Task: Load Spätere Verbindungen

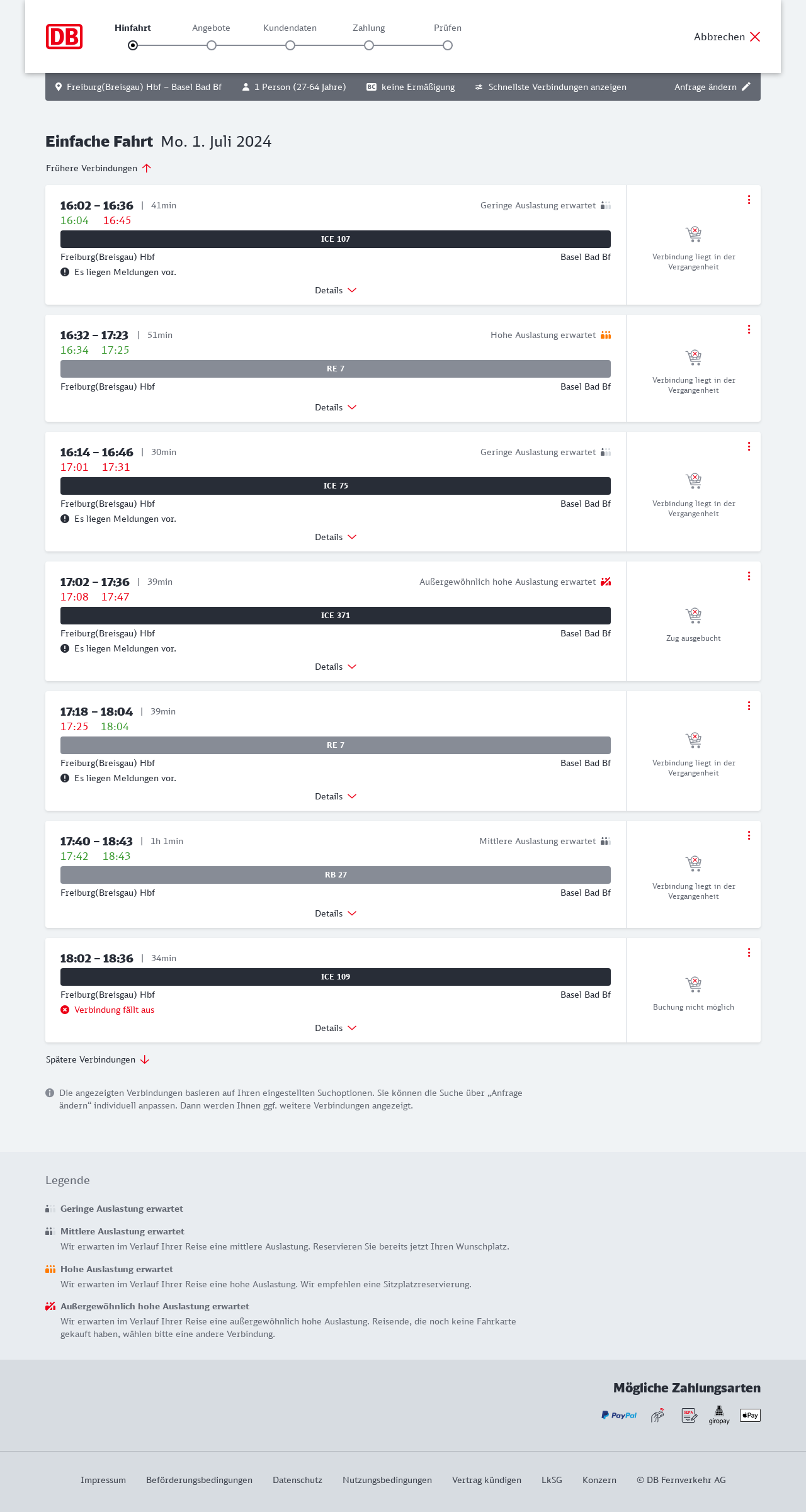Action: 98,1059
